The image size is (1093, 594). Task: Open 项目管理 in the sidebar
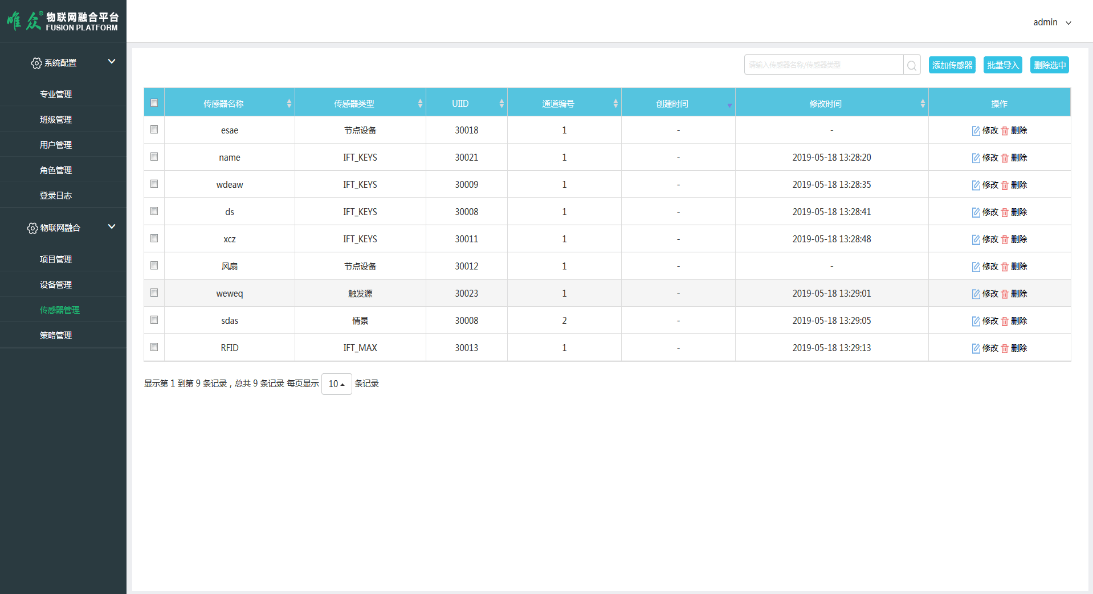pyautogui.click(x=56, y=259)
